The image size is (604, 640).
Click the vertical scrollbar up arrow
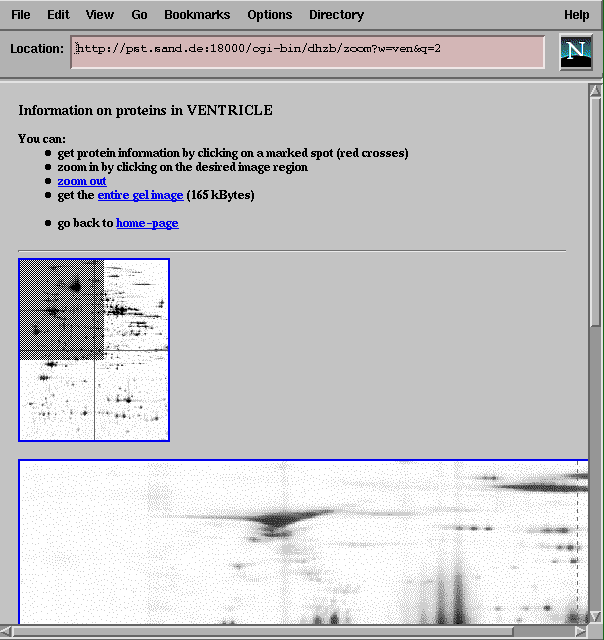pyautogui.click(x=595, y=90)
